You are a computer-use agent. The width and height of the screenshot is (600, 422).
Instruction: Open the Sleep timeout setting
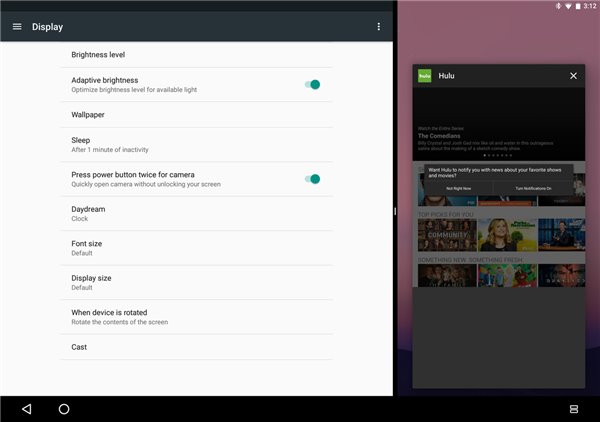pyautogui.click(x=196, y=145)
